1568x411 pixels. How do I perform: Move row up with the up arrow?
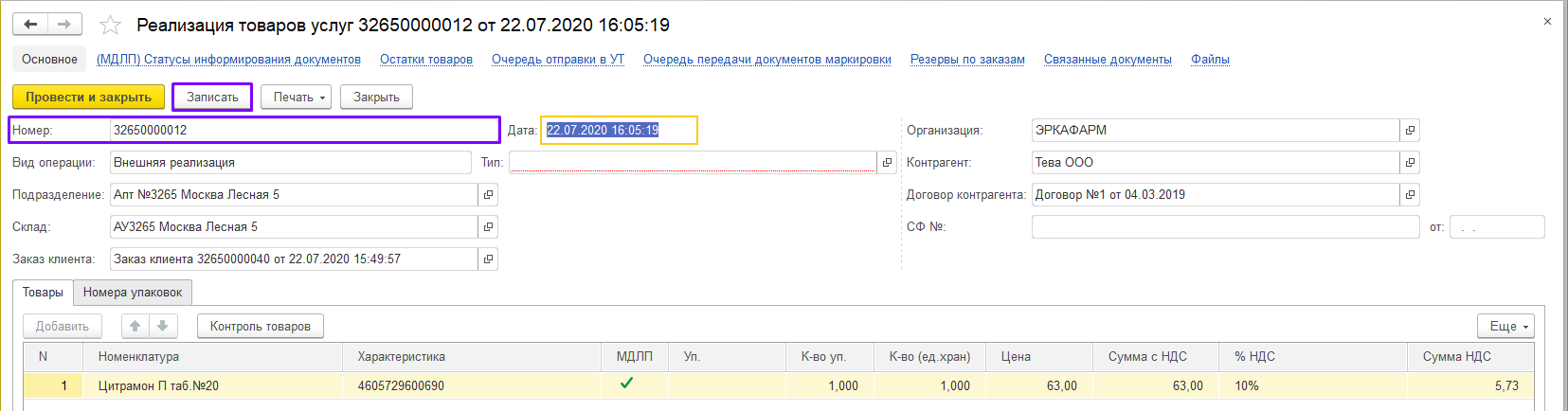click(135, 326)
